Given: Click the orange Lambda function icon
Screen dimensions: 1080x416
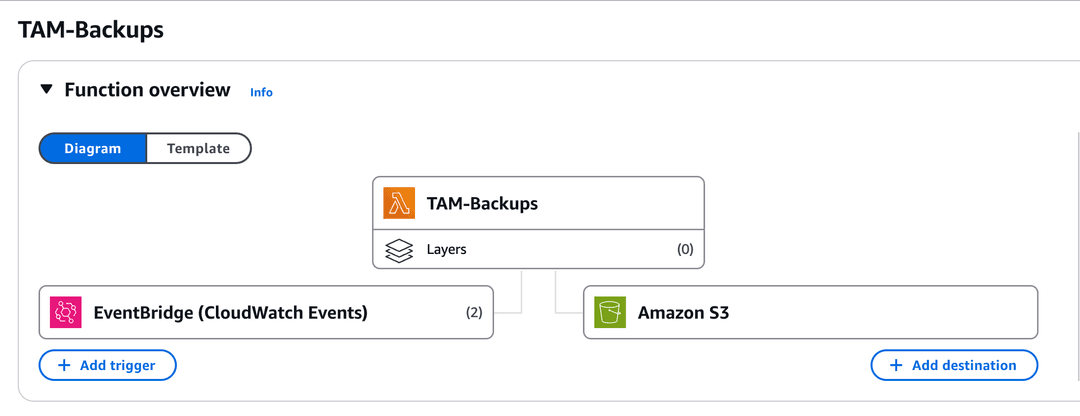Looking at the screenshot, I should (400, 204).
